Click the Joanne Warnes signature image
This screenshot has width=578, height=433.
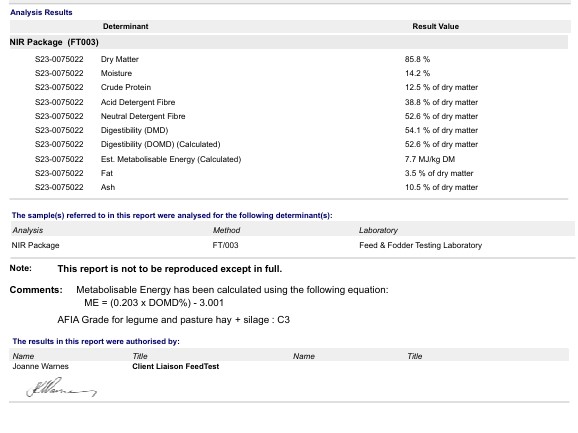[62, 387]
